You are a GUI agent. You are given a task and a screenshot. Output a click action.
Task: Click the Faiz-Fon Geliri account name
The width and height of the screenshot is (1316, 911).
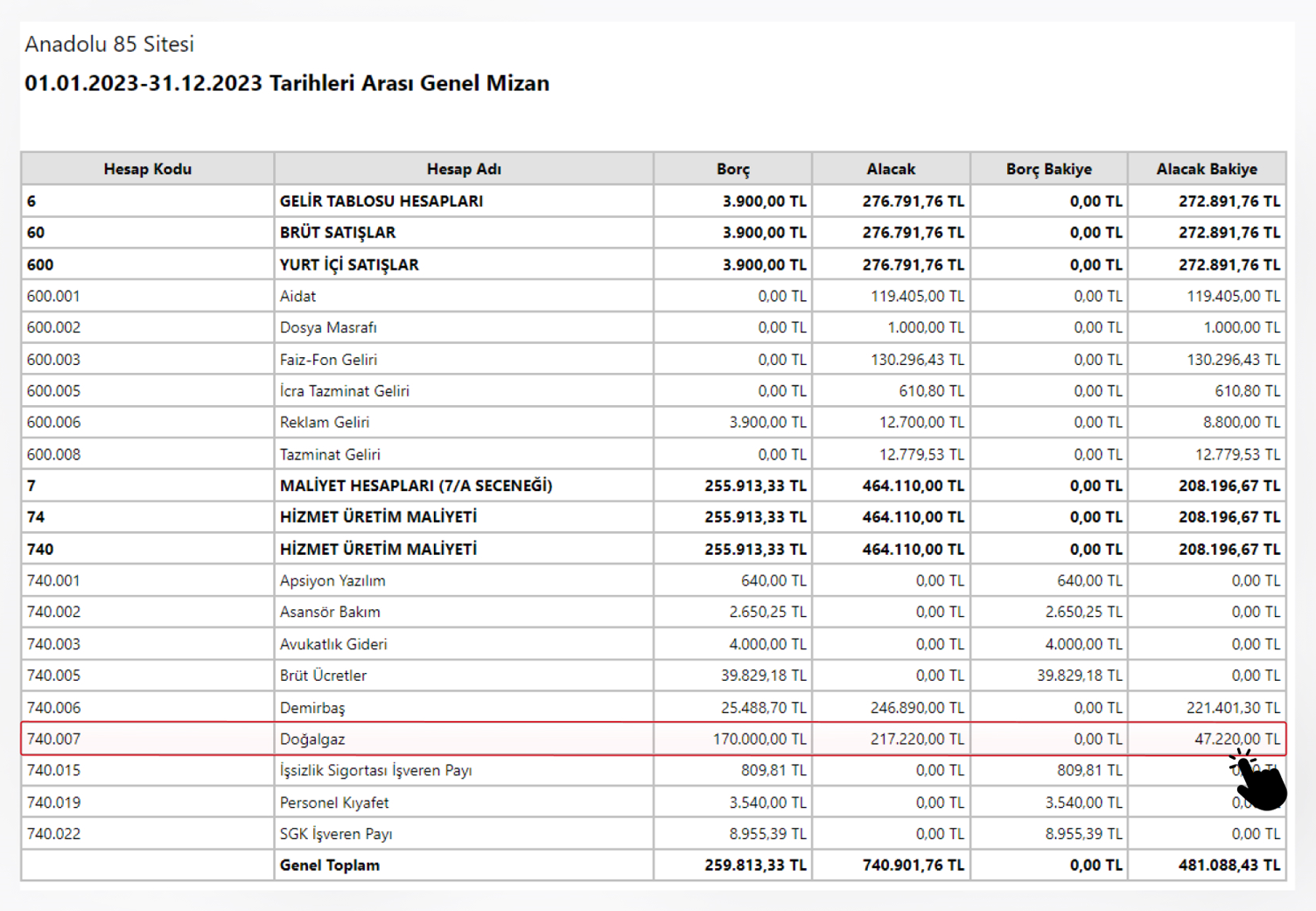point(328,360)
